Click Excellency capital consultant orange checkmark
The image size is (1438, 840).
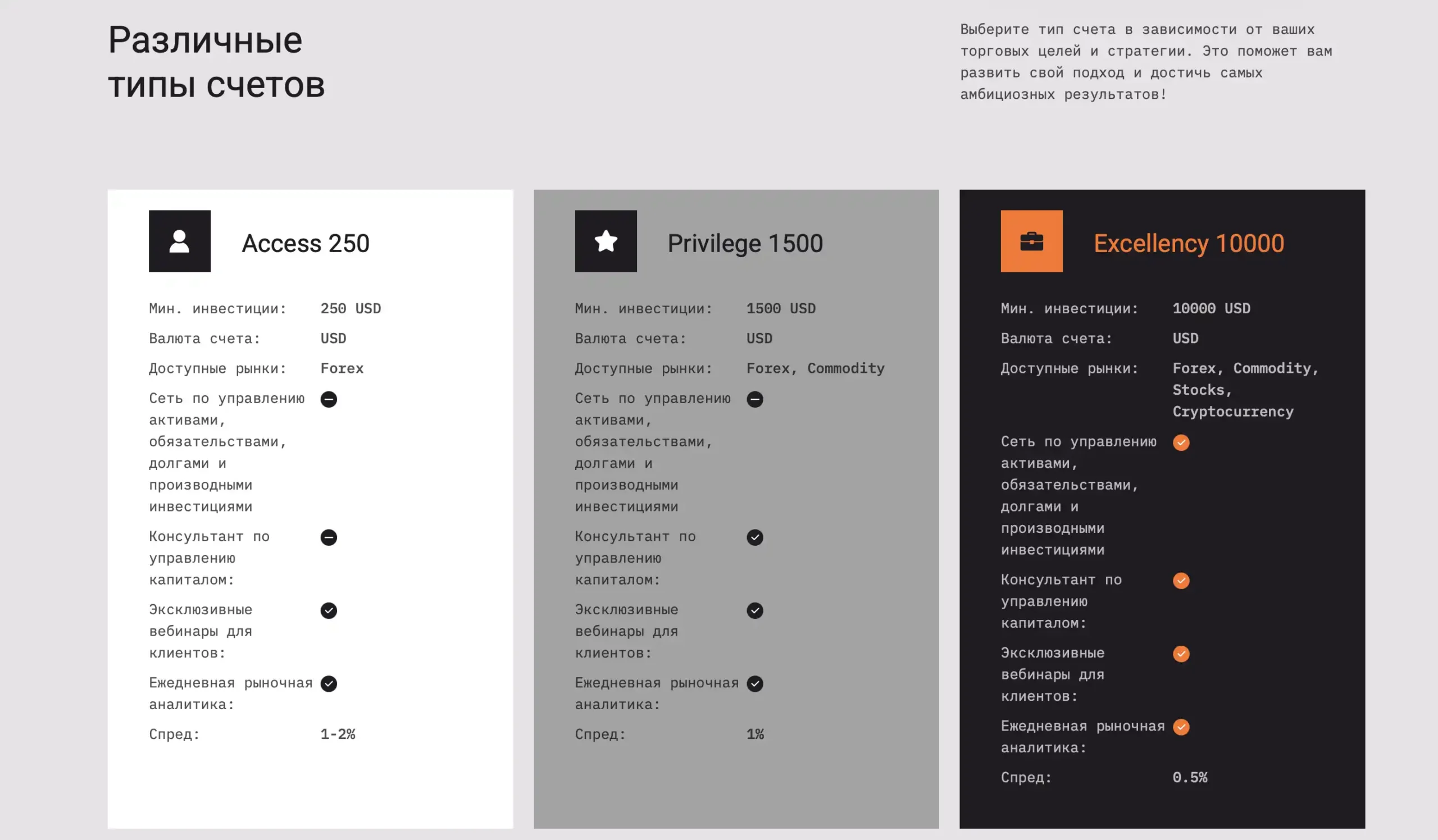pos(1181,581)
